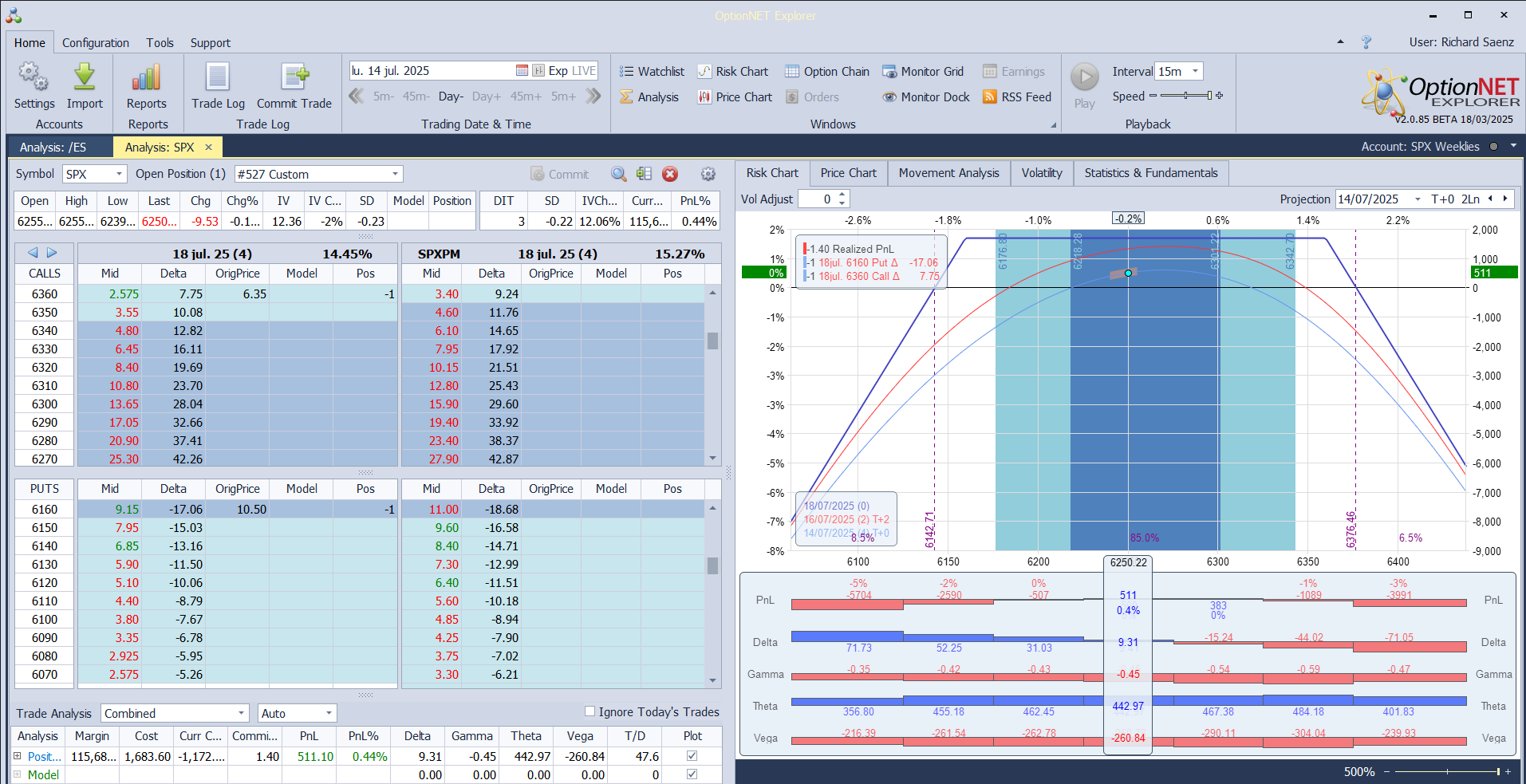
Task: Open analysis panel settings gear
Action: [708, 174]
